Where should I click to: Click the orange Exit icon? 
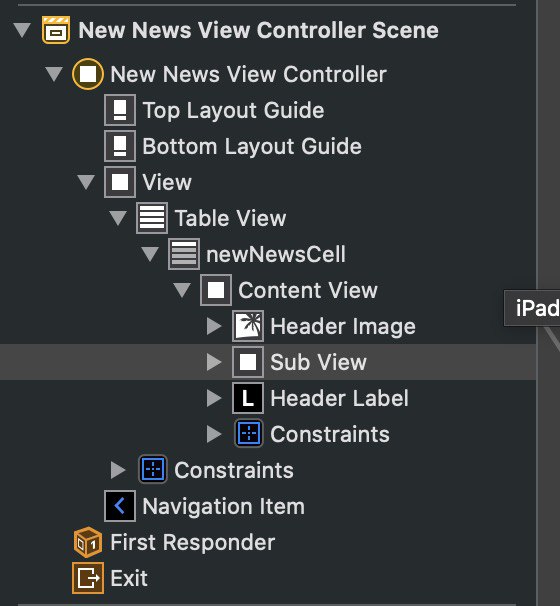pyautogui.click(x=88, y=578)
